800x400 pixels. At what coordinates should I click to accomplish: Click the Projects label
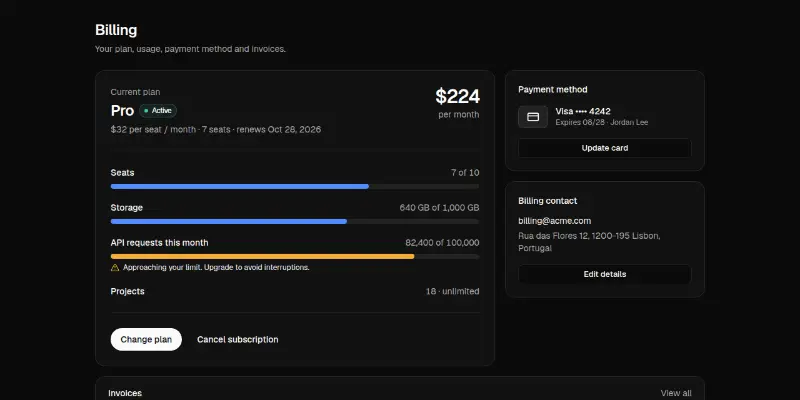click(128, 291)
